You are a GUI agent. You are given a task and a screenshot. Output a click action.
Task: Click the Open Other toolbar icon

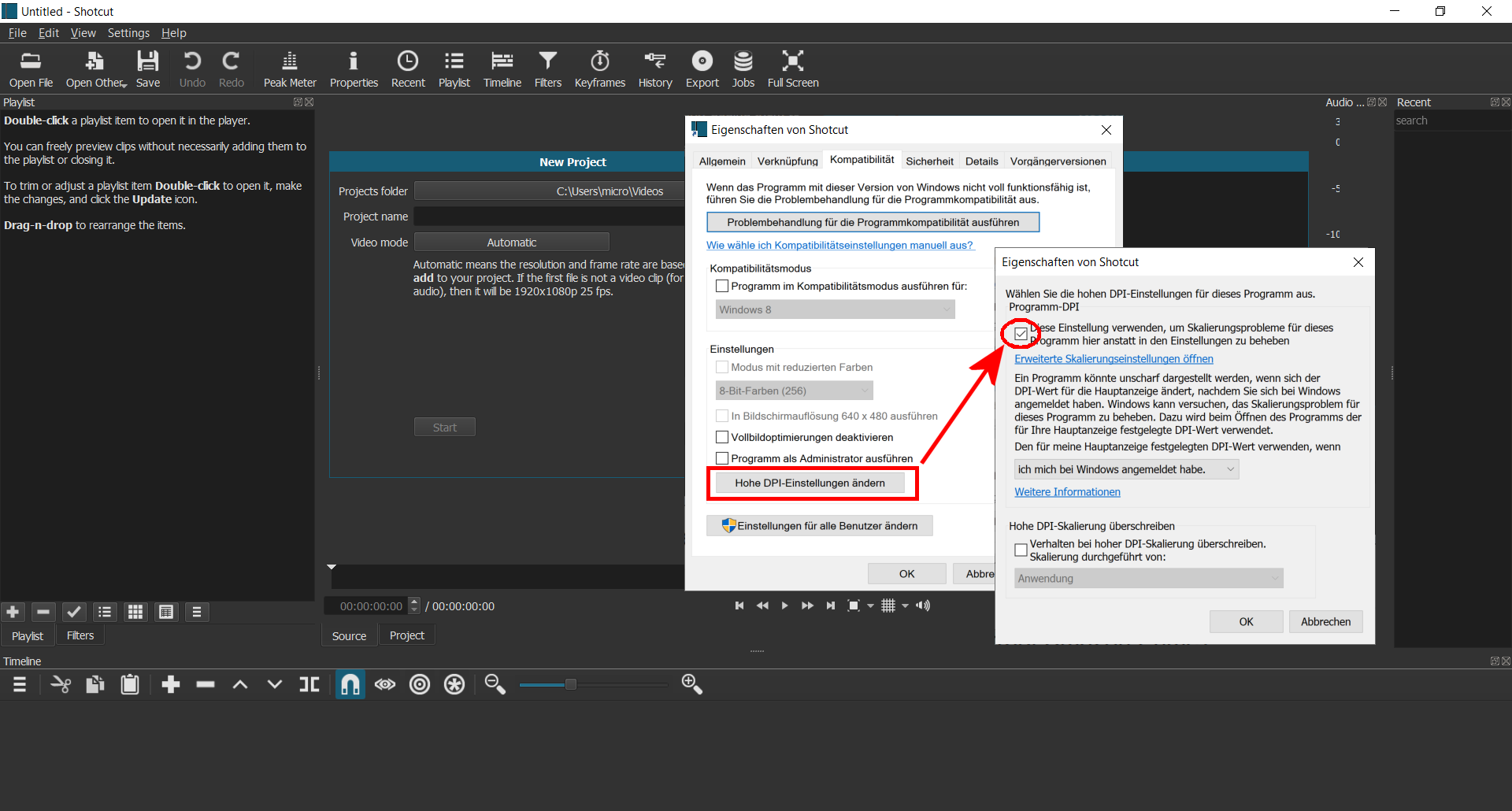pos(95,69)
